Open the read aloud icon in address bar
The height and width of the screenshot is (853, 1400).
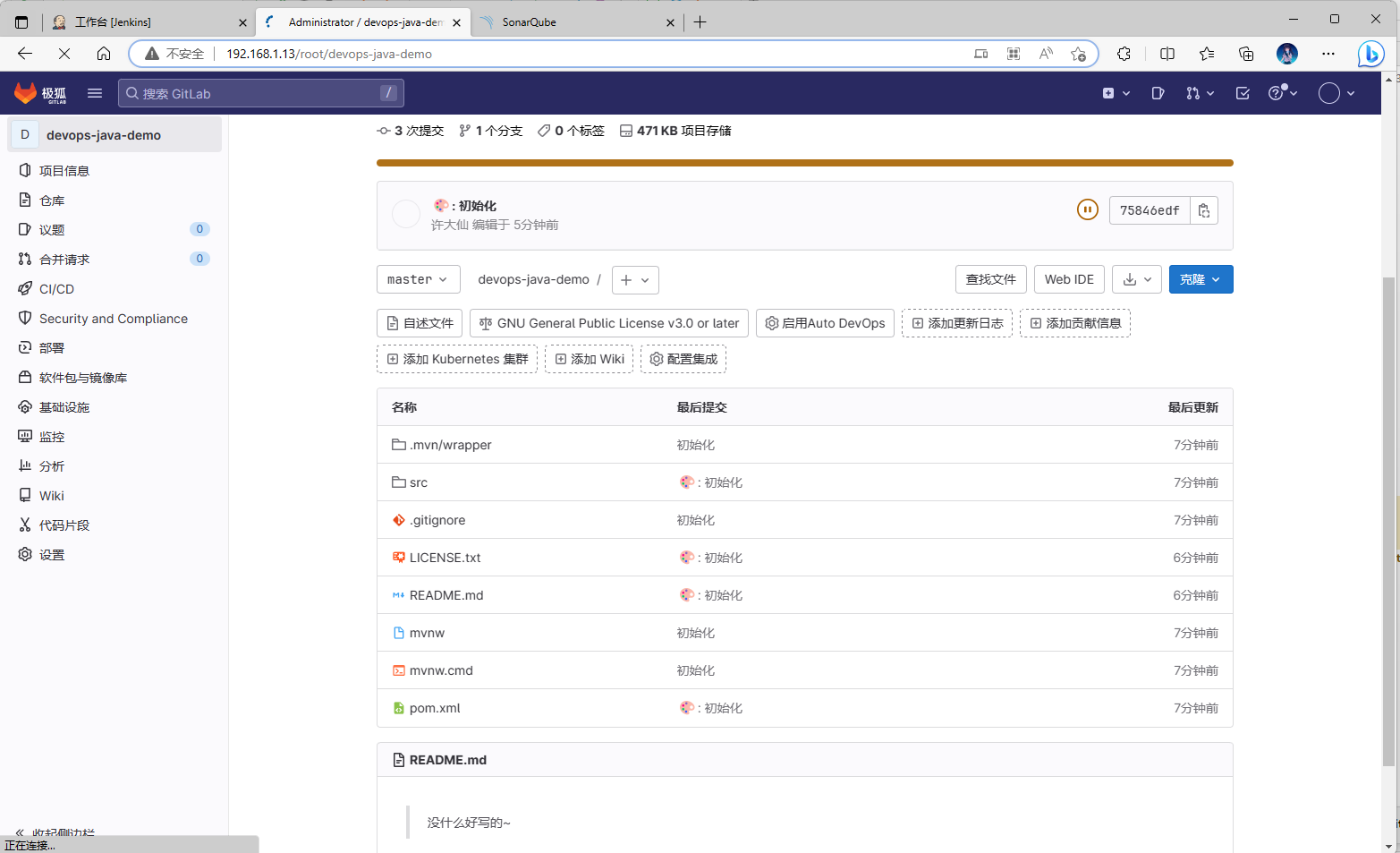[1046, 54]
